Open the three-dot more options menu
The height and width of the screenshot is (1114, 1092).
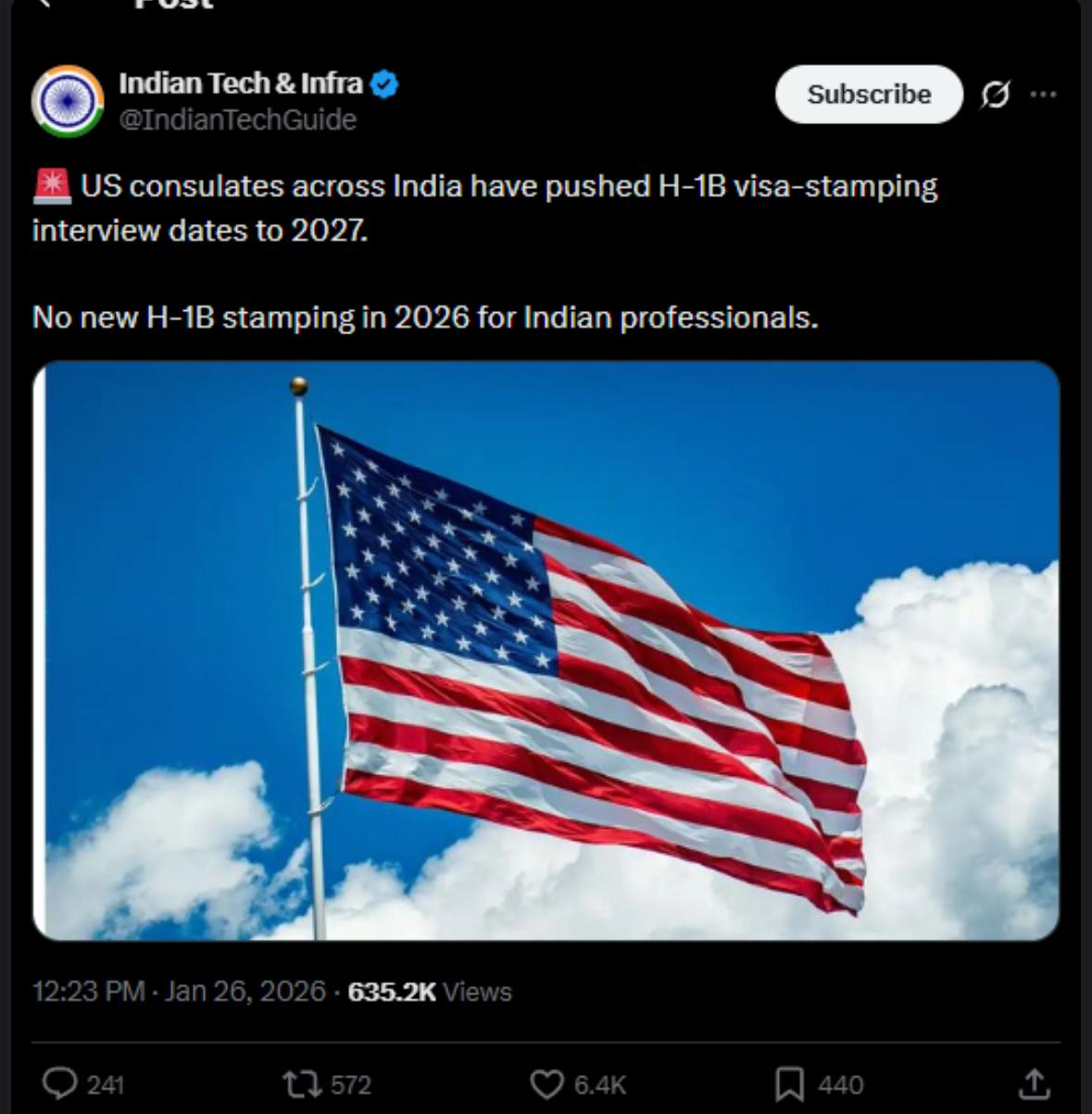point(1043,94)
